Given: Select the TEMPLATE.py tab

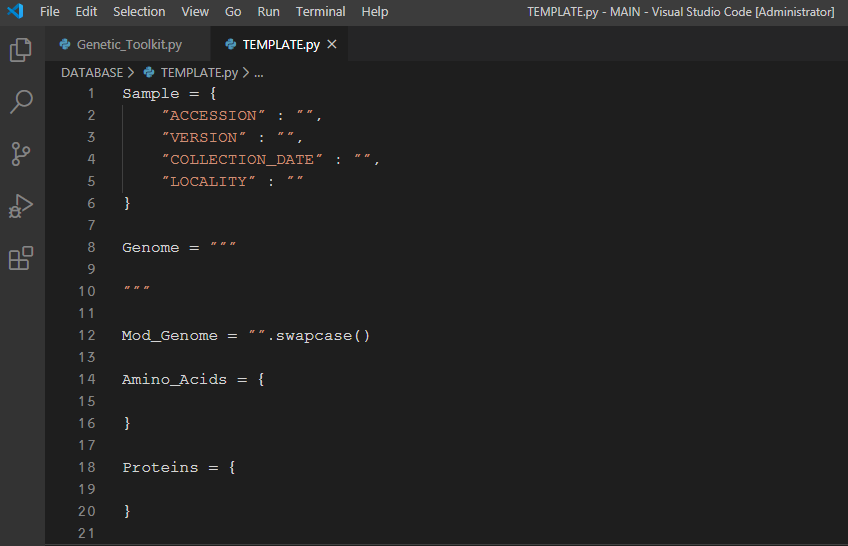Looking at the screenshot, I should click(x=279, y=44).
